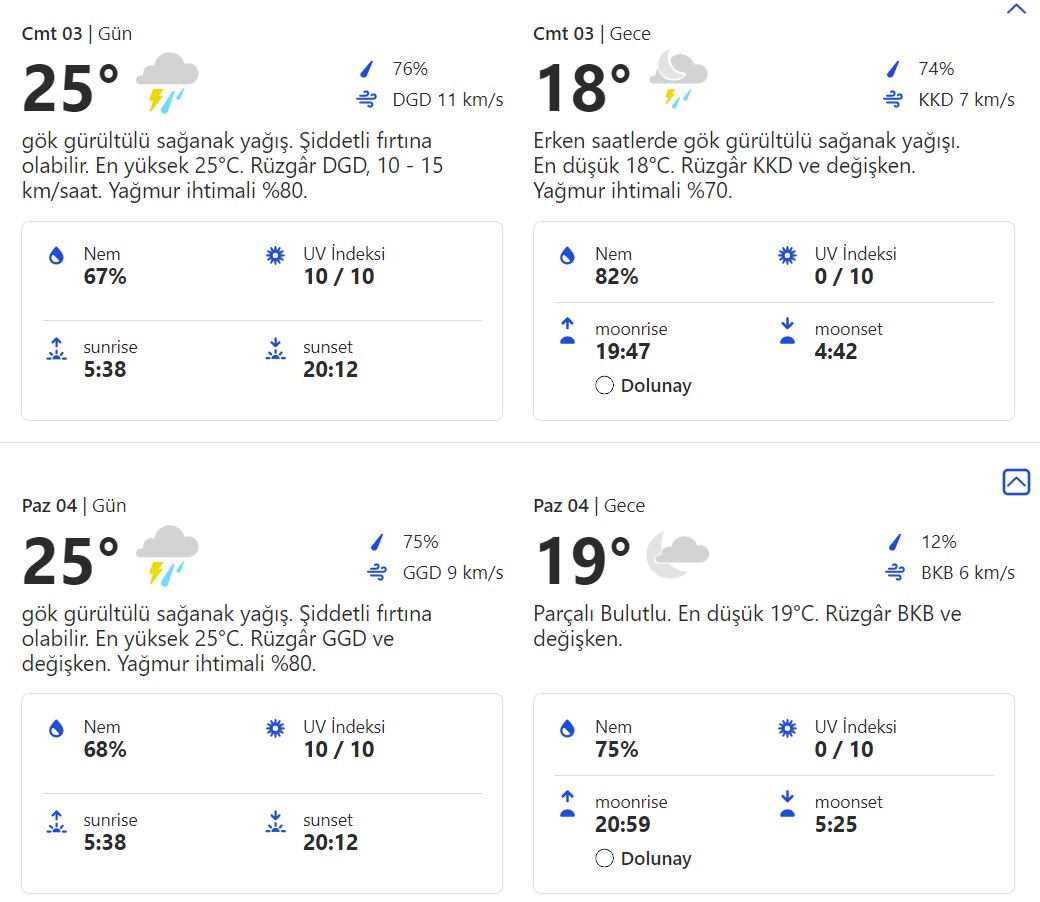Click the sunset icon next to 20:12

274,348
